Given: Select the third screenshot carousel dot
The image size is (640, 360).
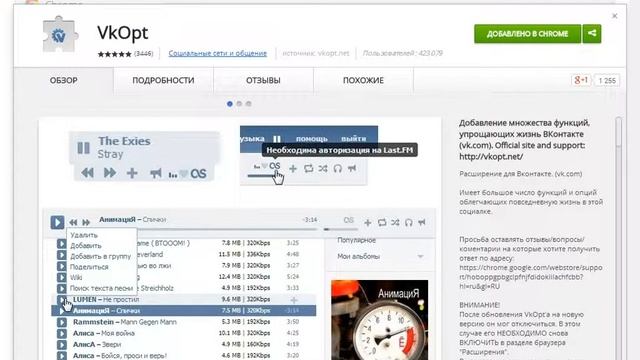Looking at the screenshot, I should tap(249, 104).
